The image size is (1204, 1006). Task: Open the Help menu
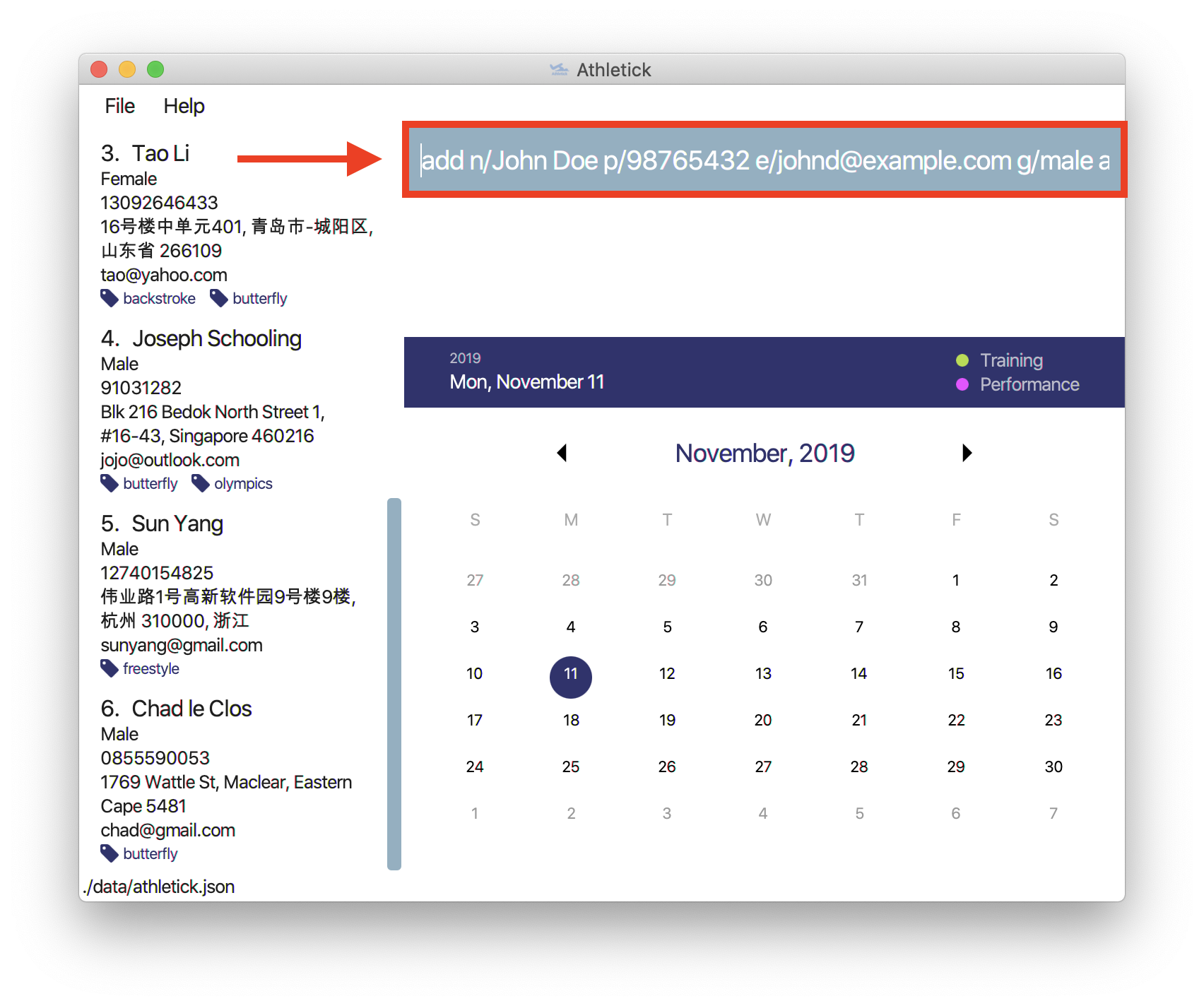[x=184, y=106]
